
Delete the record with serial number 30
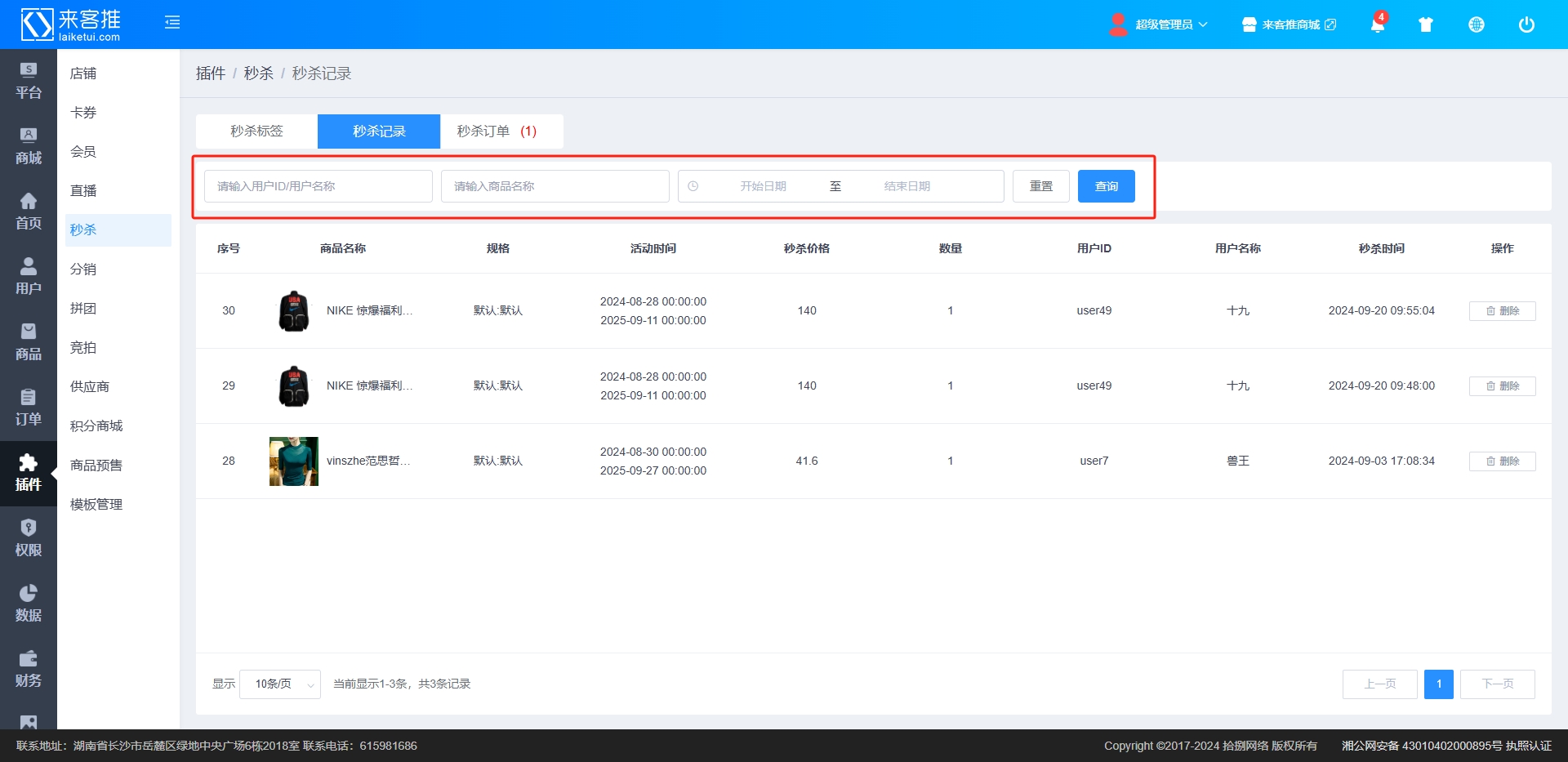click(1502, 311)
